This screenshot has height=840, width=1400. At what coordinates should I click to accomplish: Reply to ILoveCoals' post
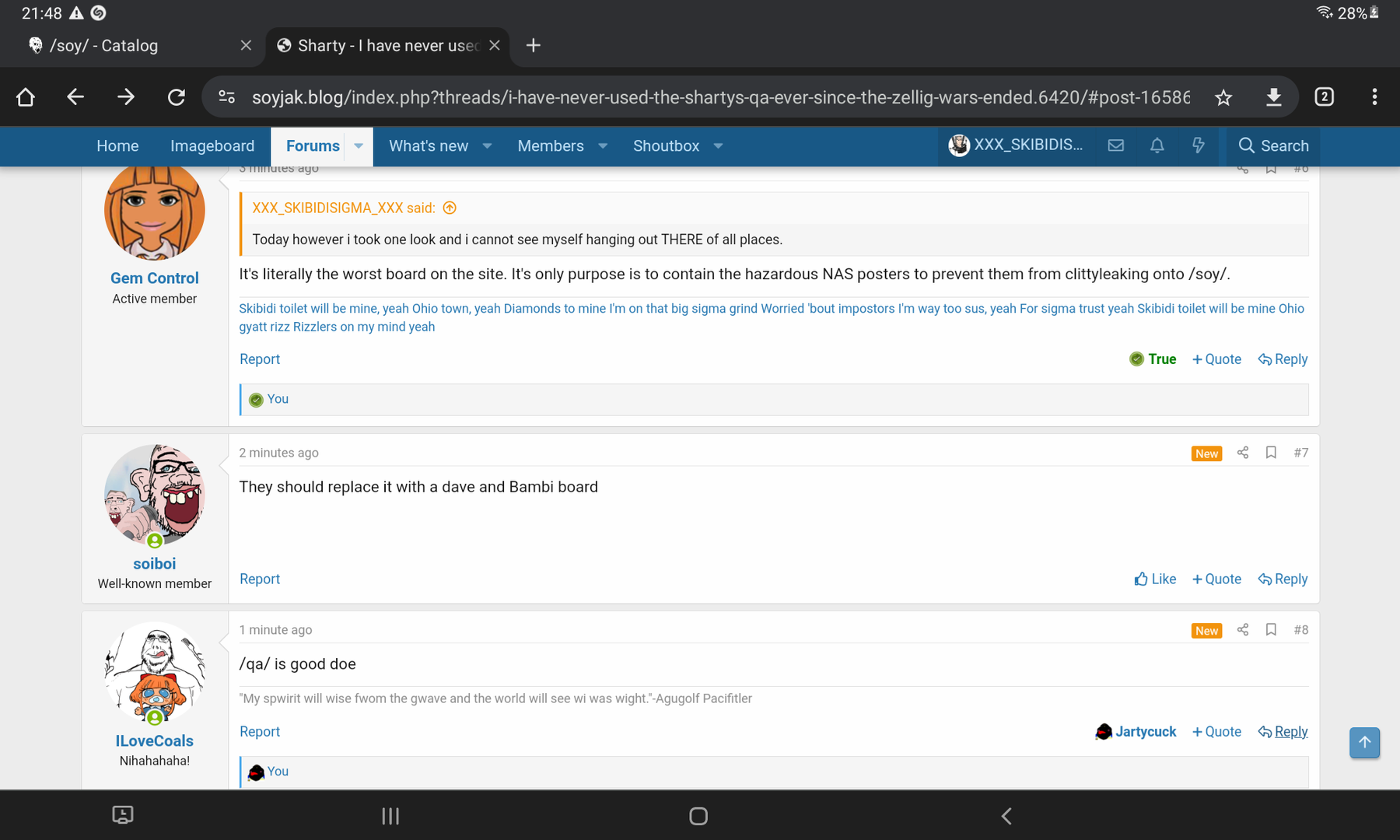1283,732
